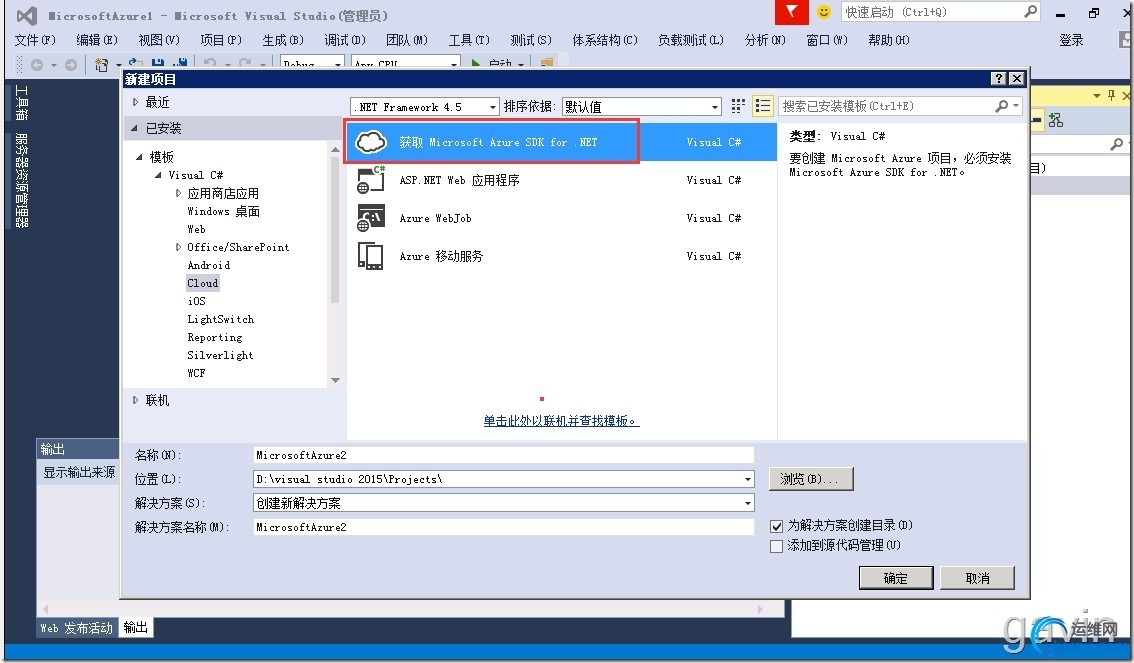Open the 工具箱 side tab
This screenshot has height=663, width=1134.
click(22, 103)
